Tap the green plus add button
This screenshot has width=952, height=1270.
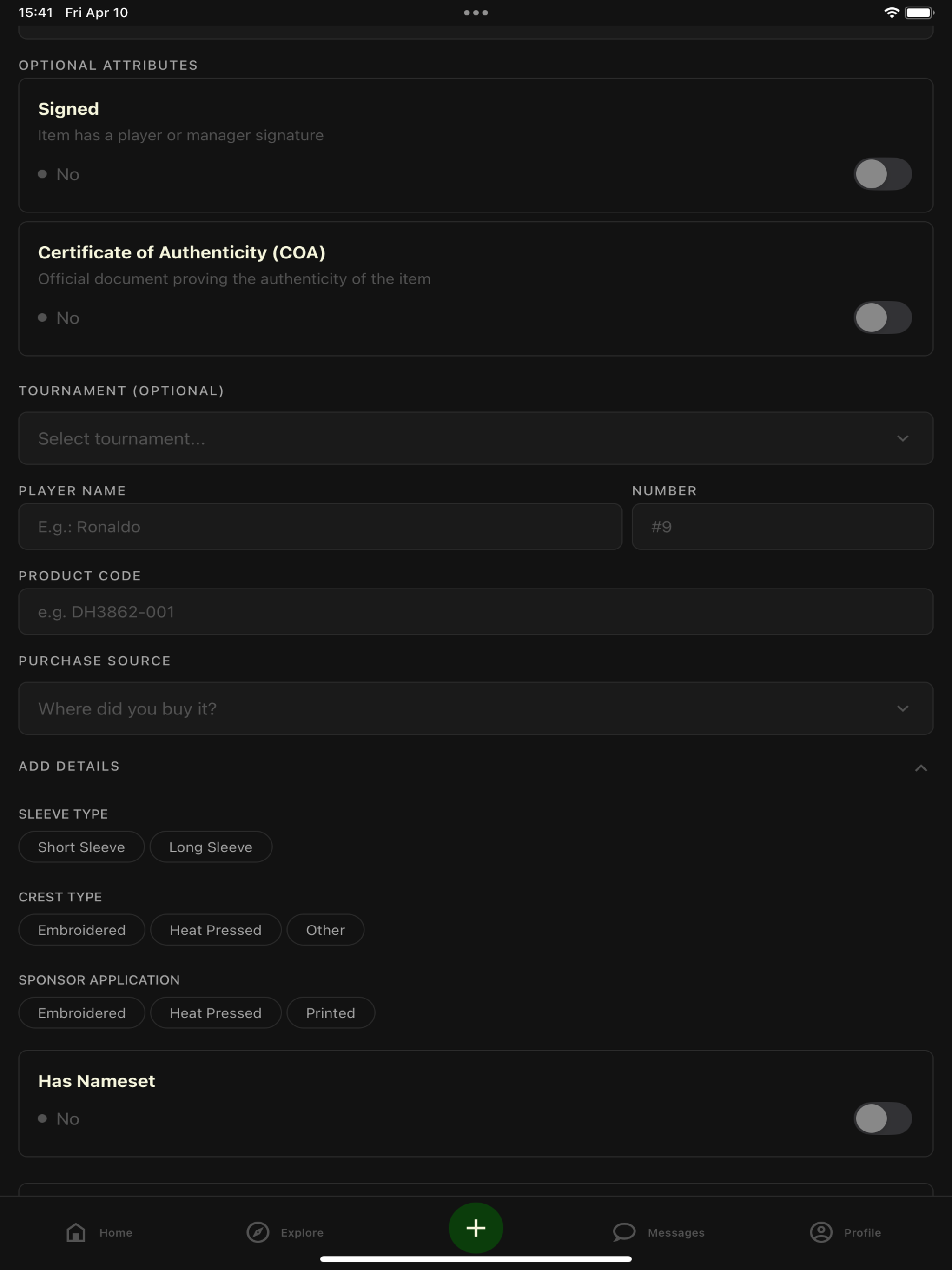476,1228
